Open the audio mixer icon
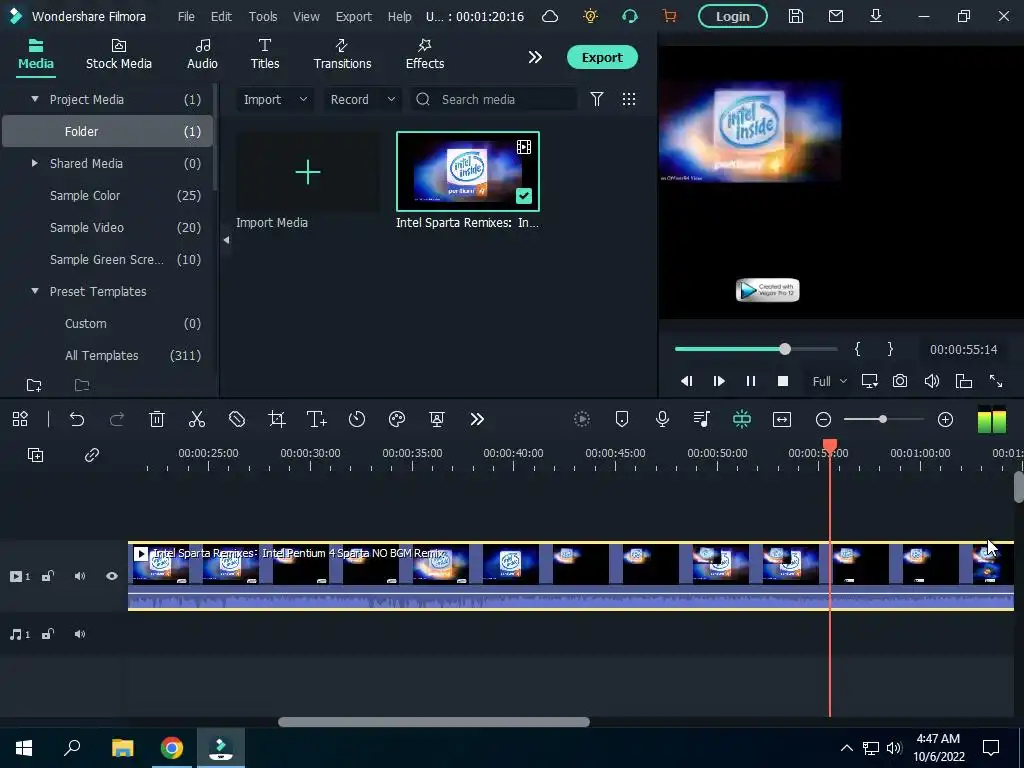 (702, 419)
